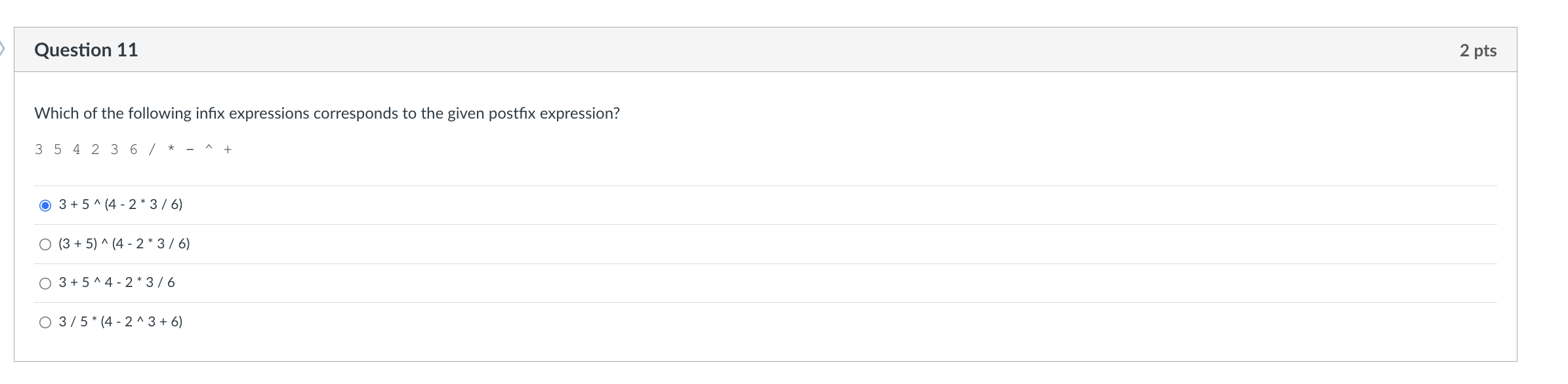Click the blue arrow icon beside the question panel
This screenshot has height=384, width=1568.
3,49
